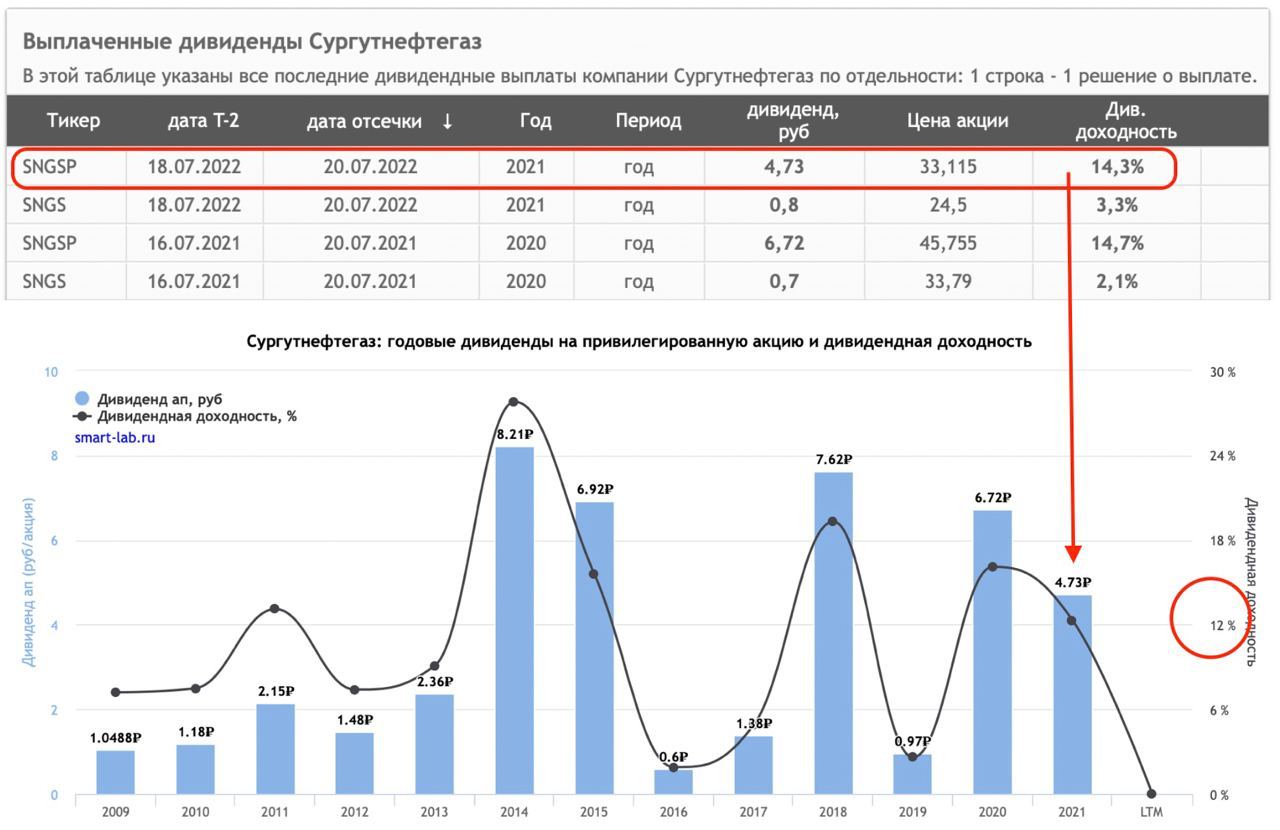
Task: Click the share price 24,5
Action: [x=948, y=205]
